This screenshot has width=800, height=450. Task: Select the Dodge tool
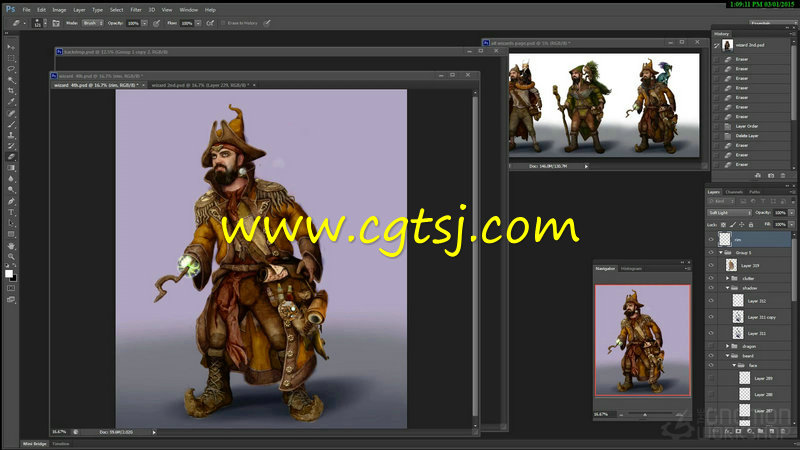pyautogui.click(x=11, y=190)
